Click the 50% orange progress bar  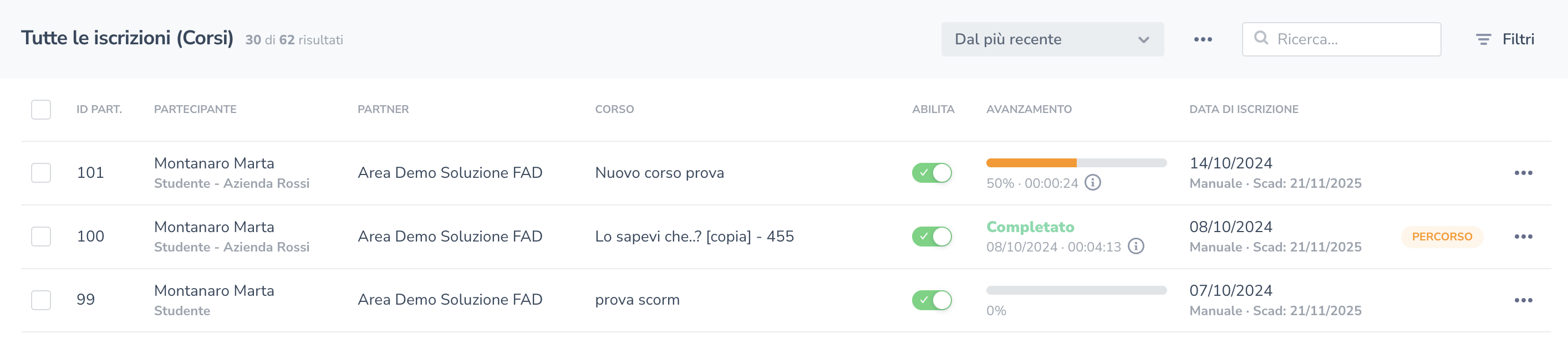(x=1031, y=163)
